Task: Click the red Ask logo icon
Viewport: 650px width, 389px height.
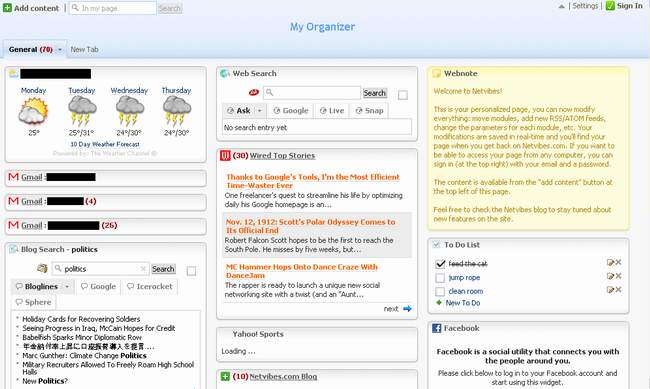Action: 254,92
